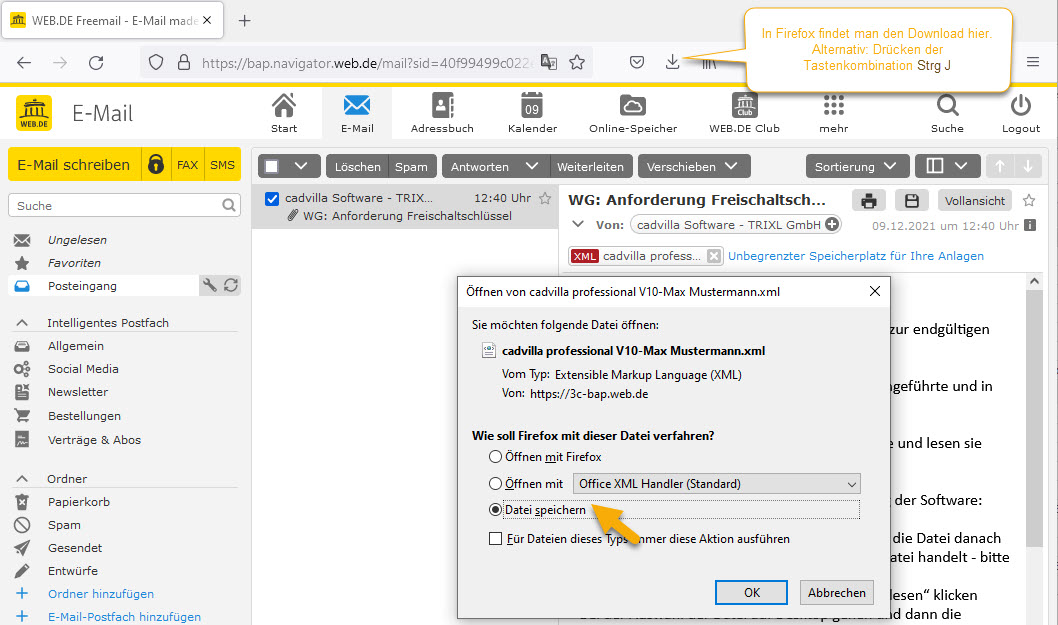Click the Adressbuch icon in navigation
This screenshot has width=1058, height=625.
pos(442,106)
